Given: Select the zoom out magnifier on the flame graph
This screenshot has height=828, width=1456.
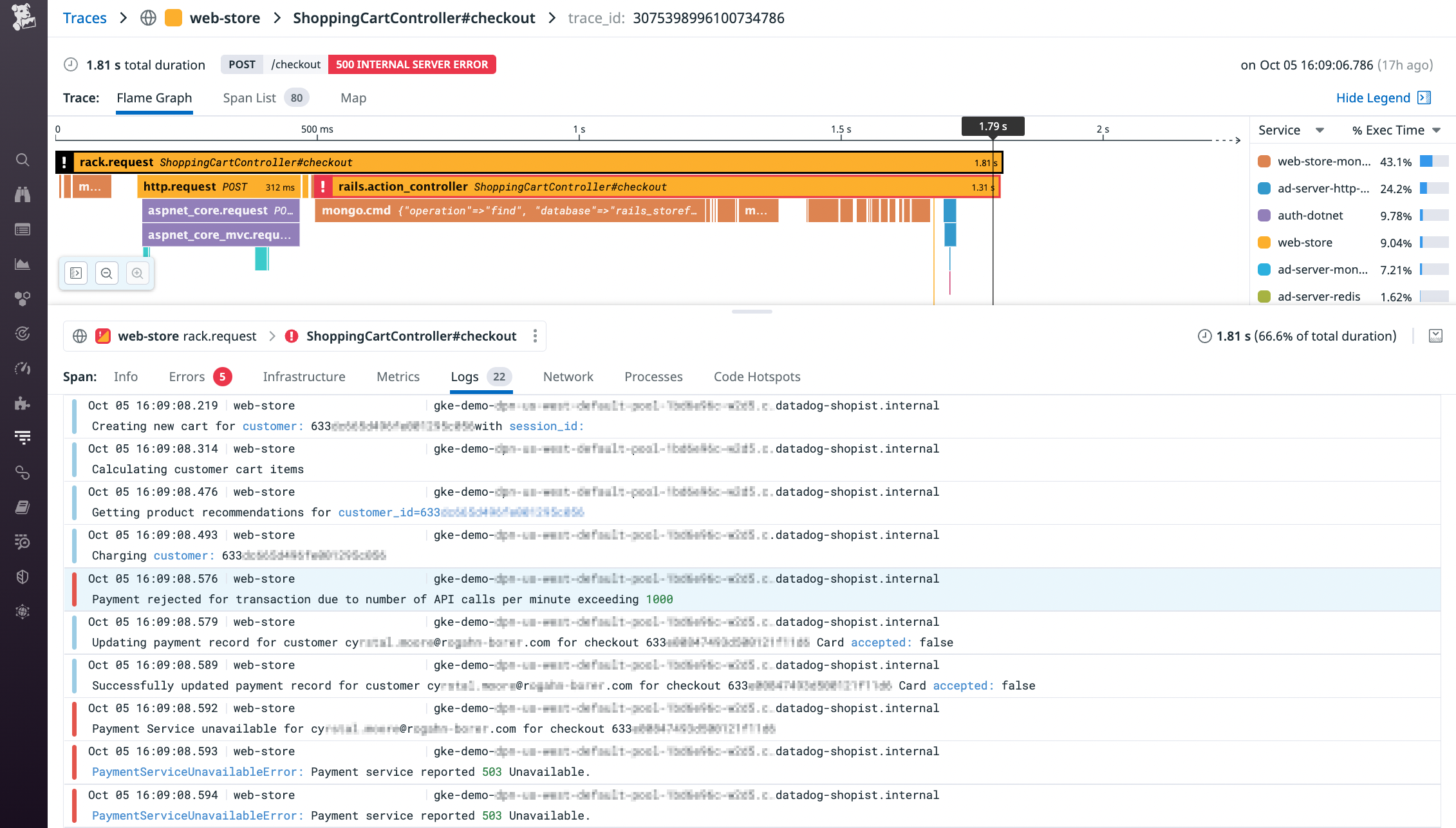Looking at the screenshot, I should click(106, 273).
